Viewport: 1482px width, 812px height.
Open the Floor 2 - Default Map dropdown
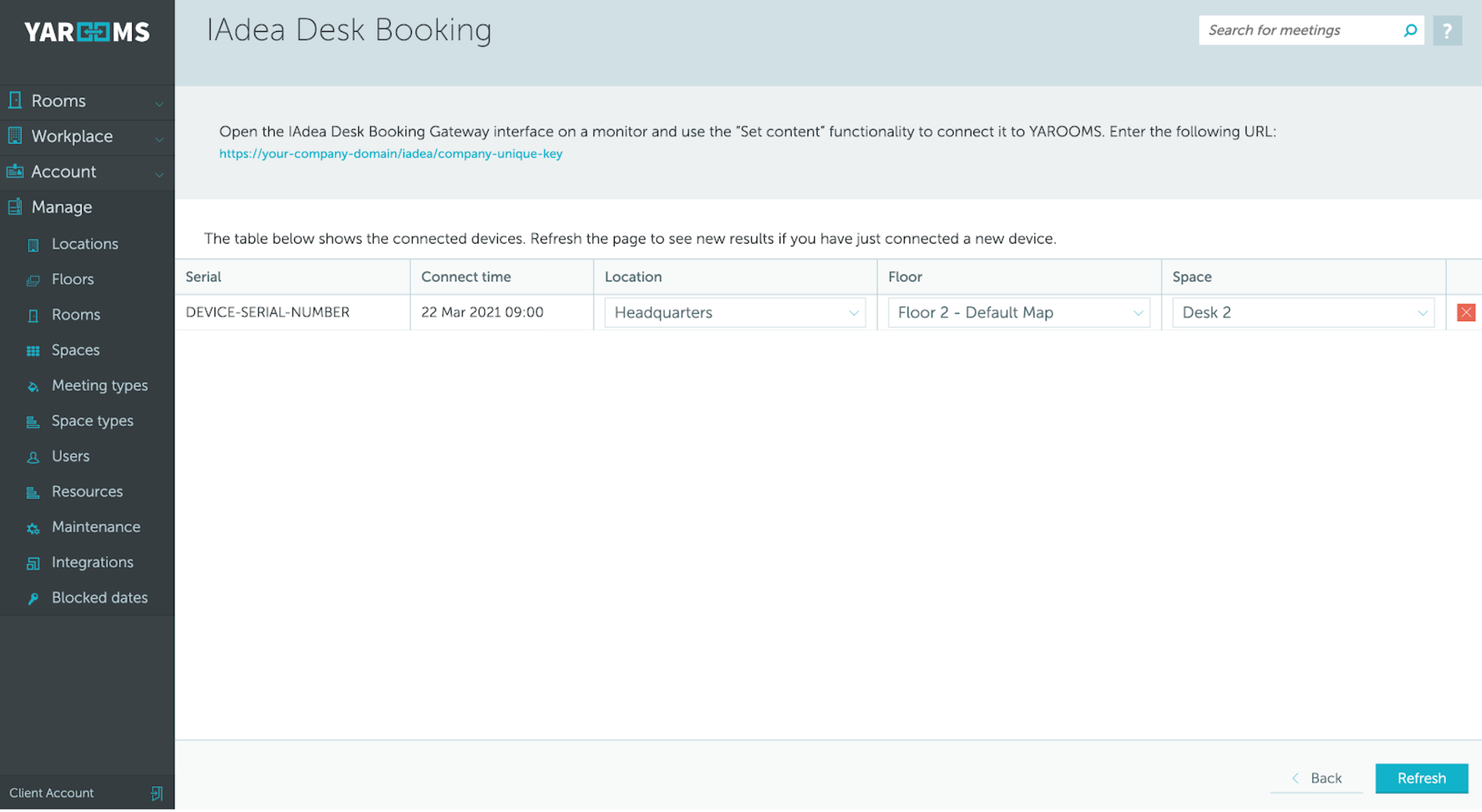[1018, 312]
